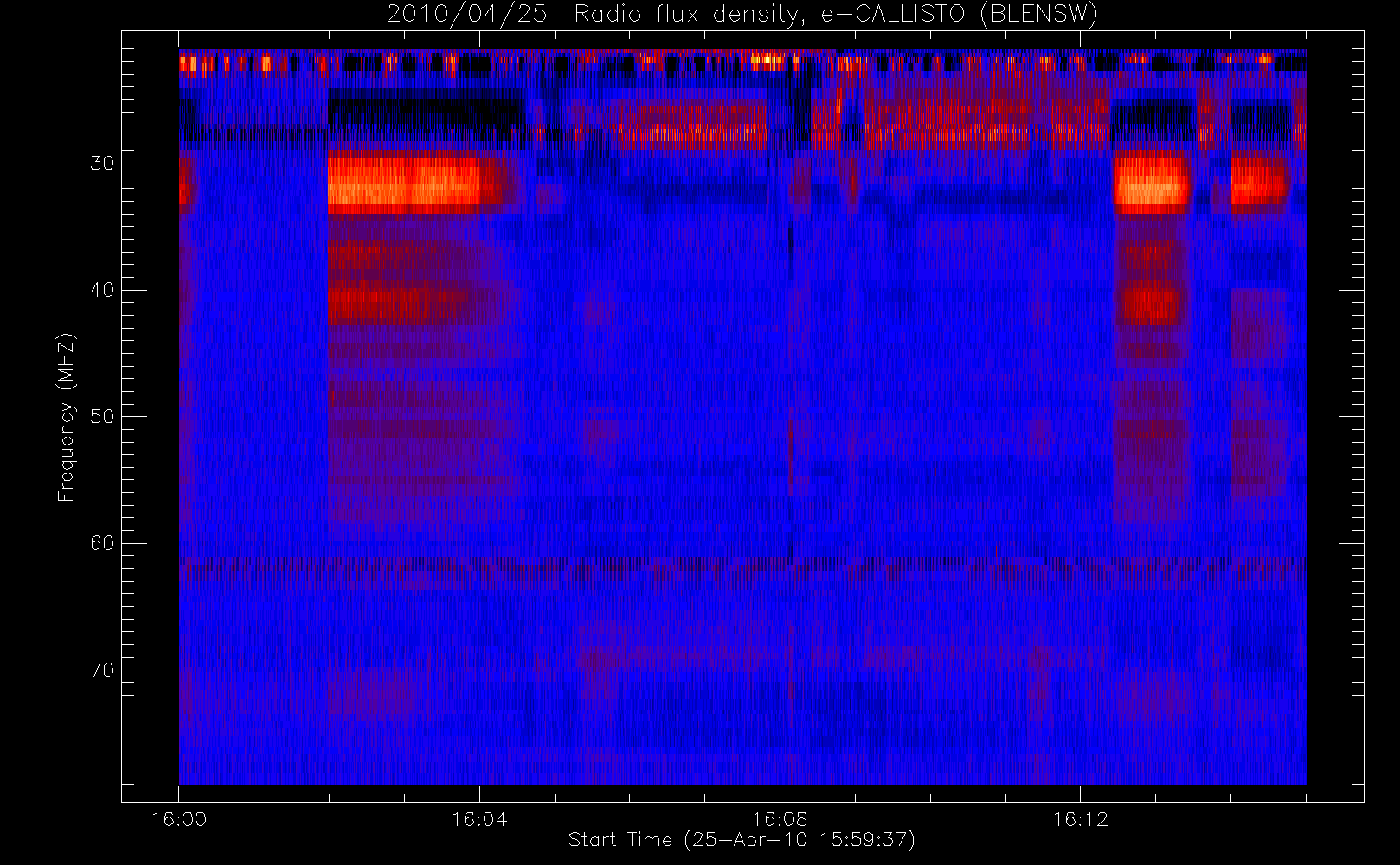
Task: Click the 40 frequency tick label
Action: pos(102,290)
